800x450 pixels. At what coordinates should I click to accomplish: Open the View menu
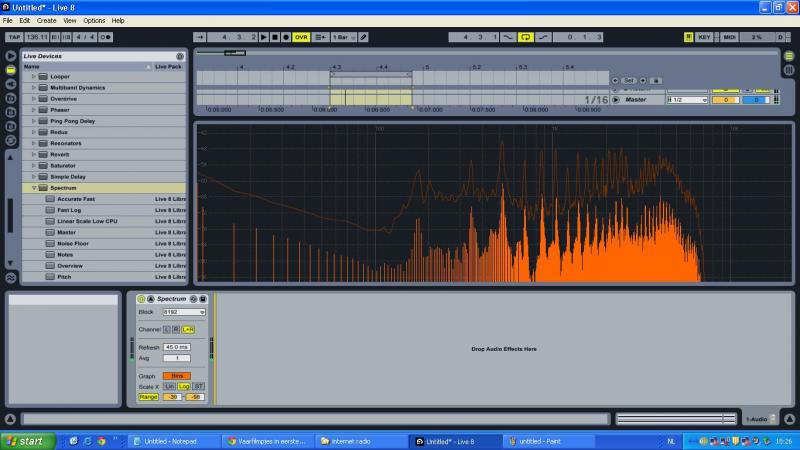(70, 20)
